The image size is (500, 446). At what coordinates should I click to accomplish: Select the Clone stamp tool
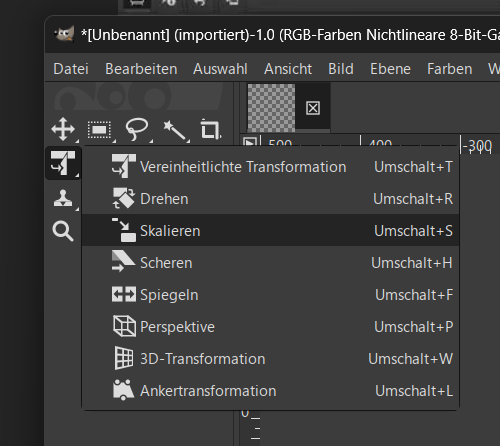(63, 198)
